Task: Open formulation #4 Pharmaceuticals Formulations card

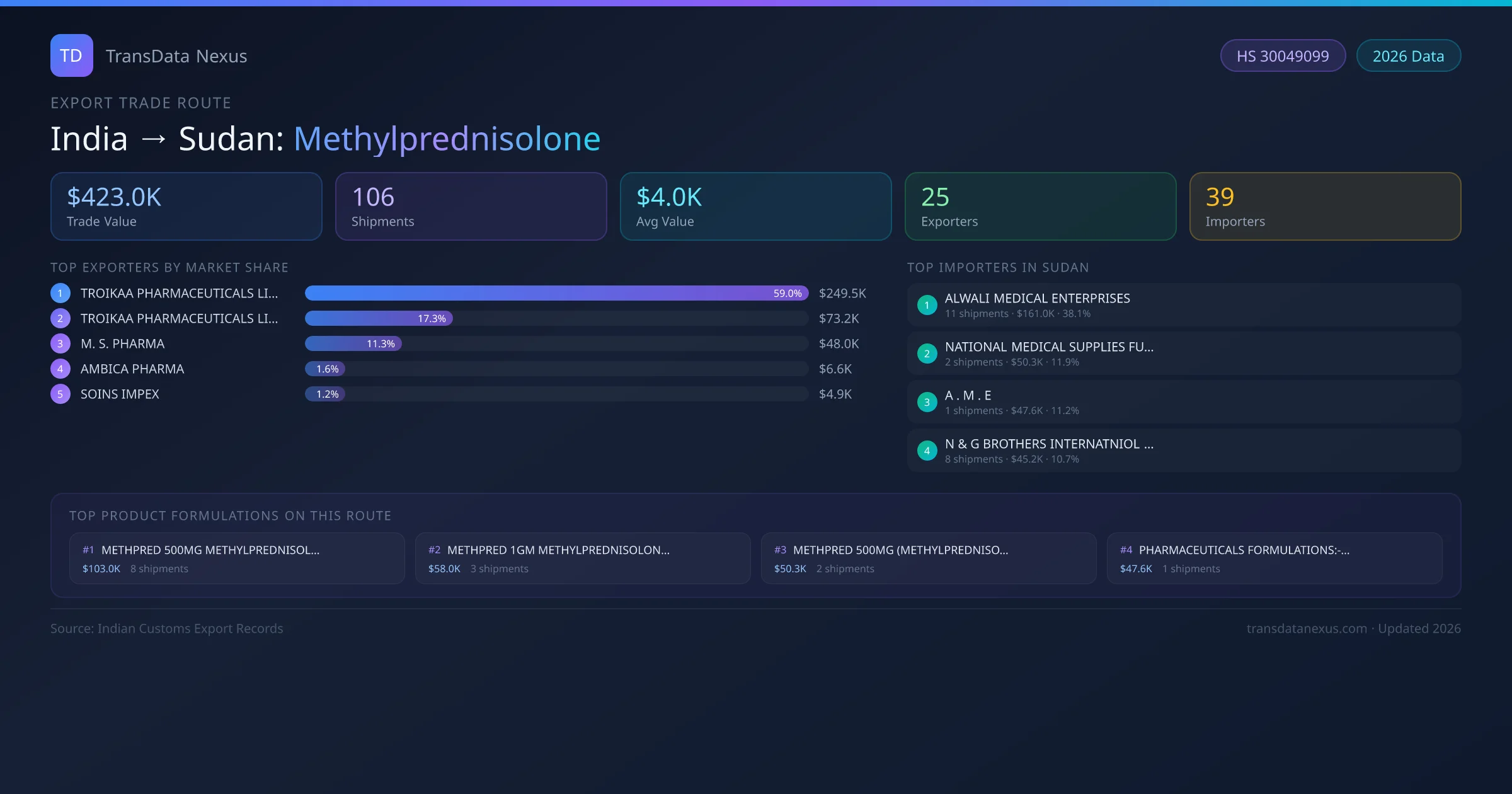Action: (x=1274, y=558)
